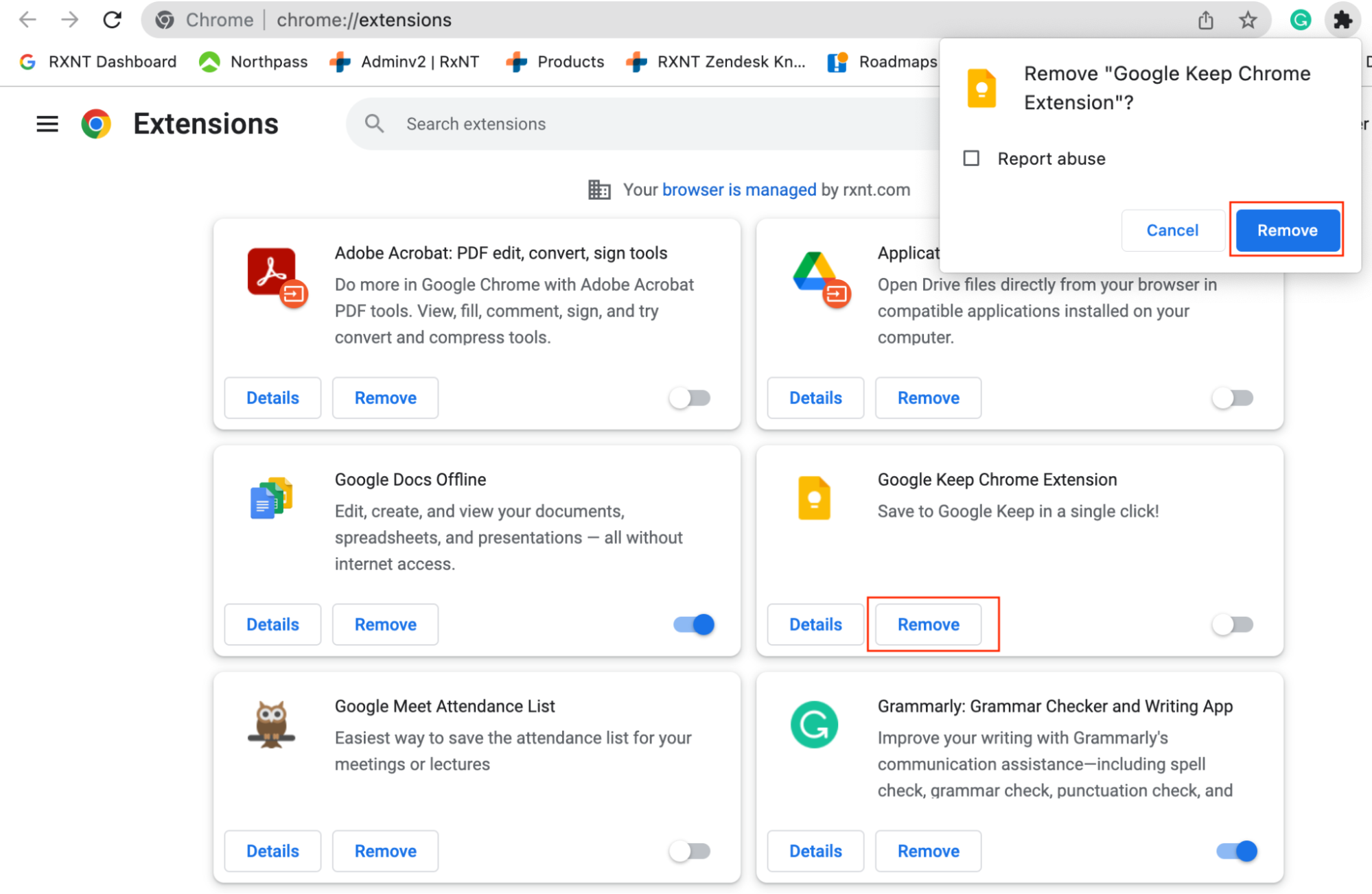The image size is (1372, 894).
Task: Bookmark this page with the star icon
Action: (x=1248, y=20)
